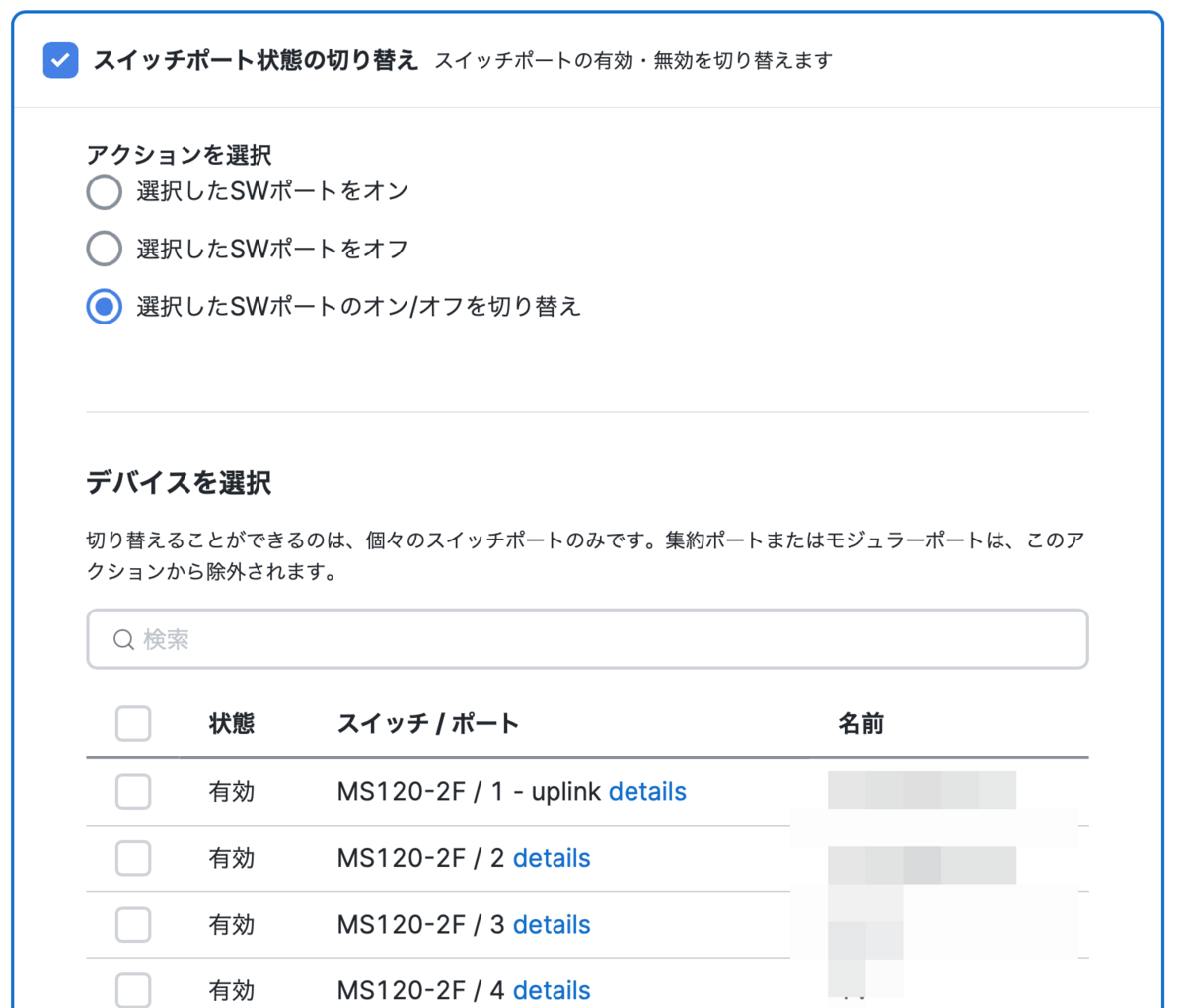Viewport: 1184px width, 1008px height.
Task: Open details link for MS120-2F / 3
Action: [552, 924]
